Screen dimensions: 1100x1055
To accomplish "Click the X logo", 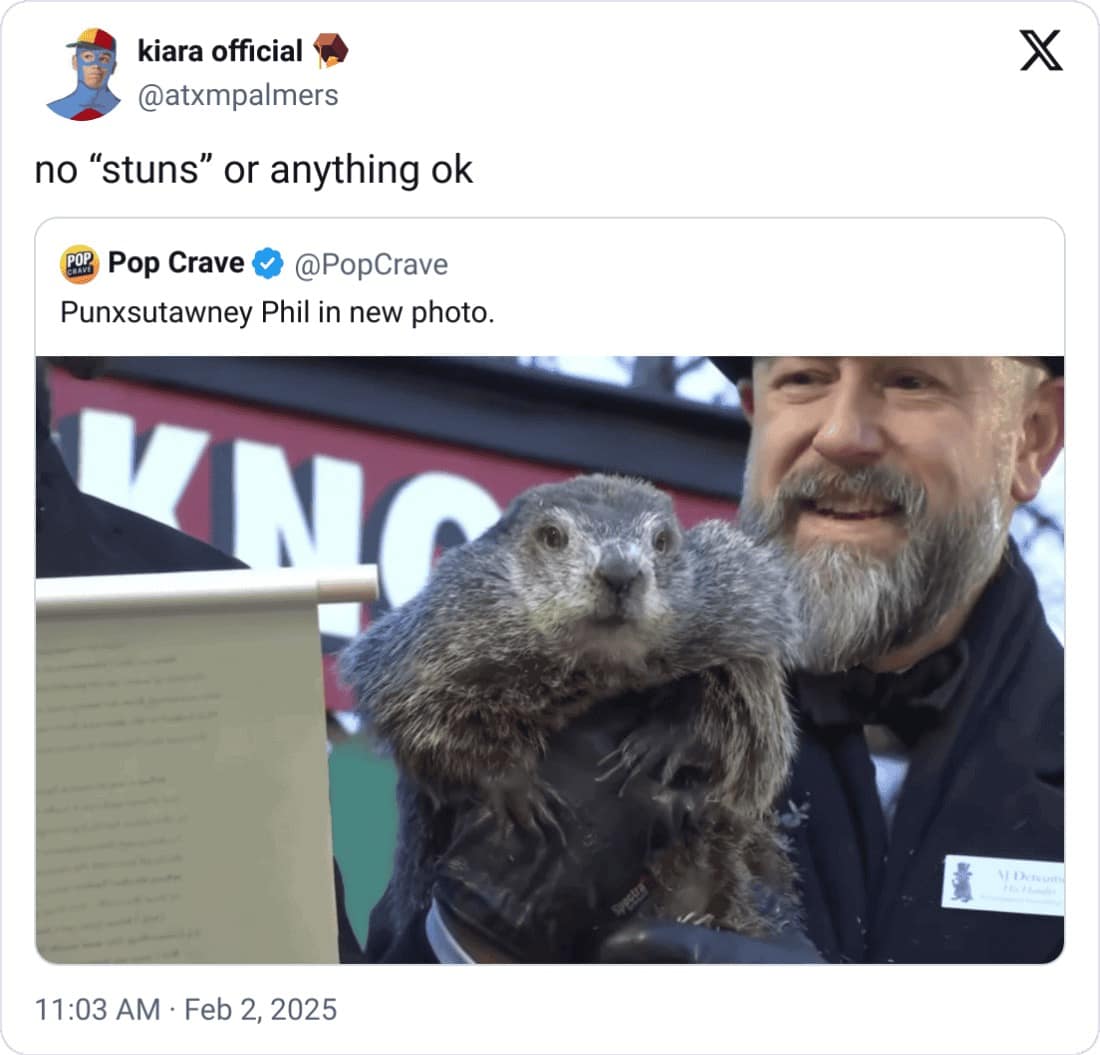I will (1041, 51).
